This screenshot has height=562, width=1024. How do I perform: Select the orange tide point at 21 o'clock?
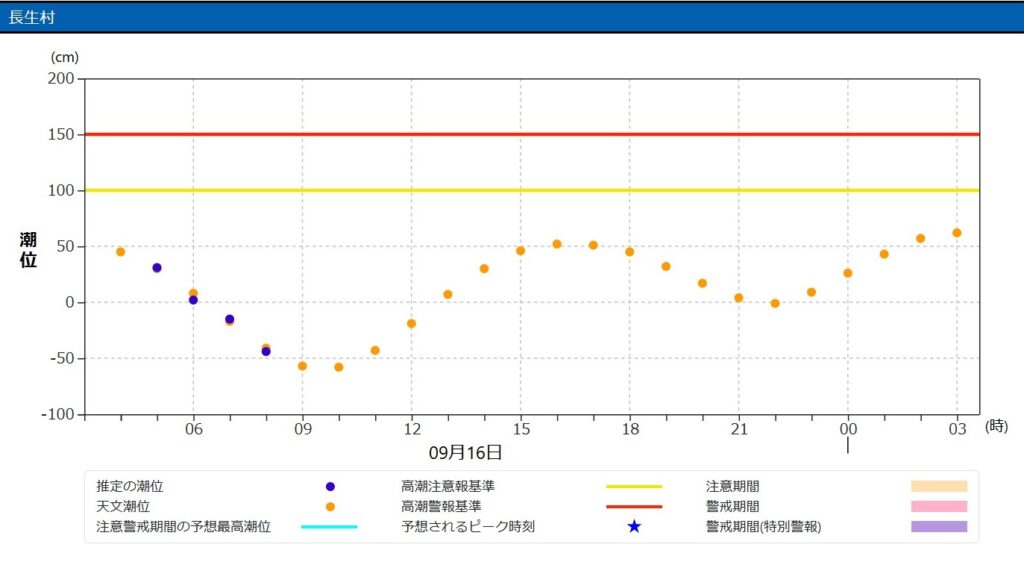point(739,298)
